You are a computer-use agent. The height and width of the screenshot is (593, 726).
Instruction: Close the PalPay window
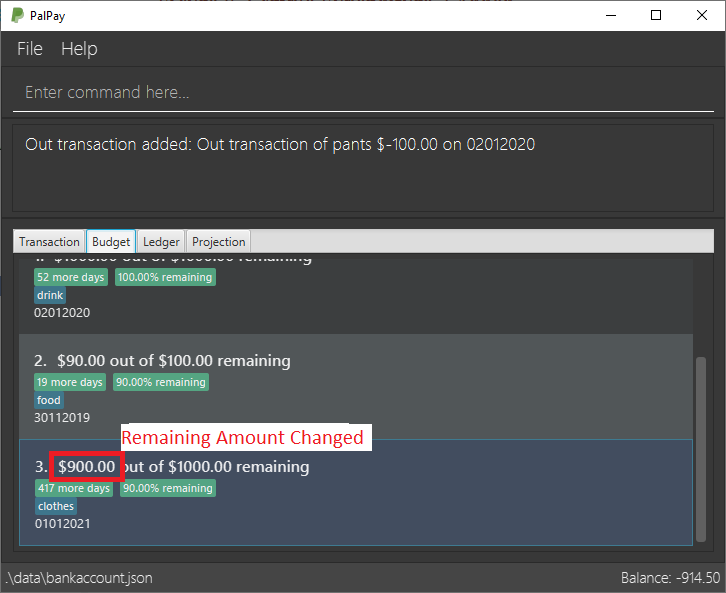coord(701,15)
